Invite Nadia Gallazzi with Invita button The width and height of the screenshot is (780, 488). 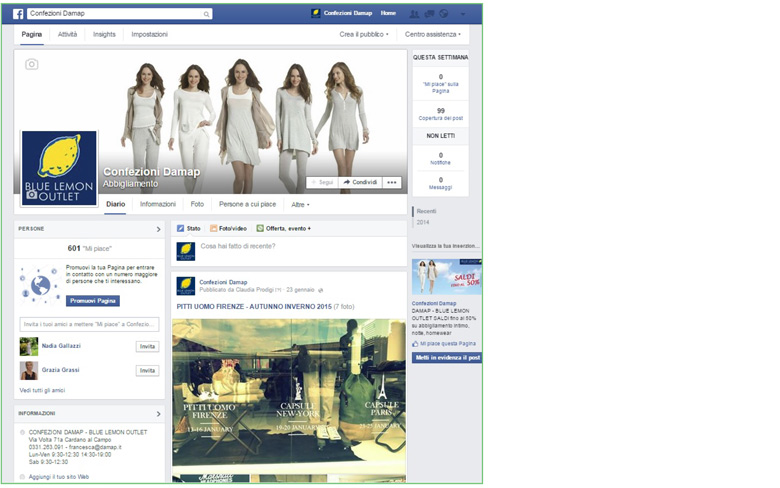pos(147,347)
